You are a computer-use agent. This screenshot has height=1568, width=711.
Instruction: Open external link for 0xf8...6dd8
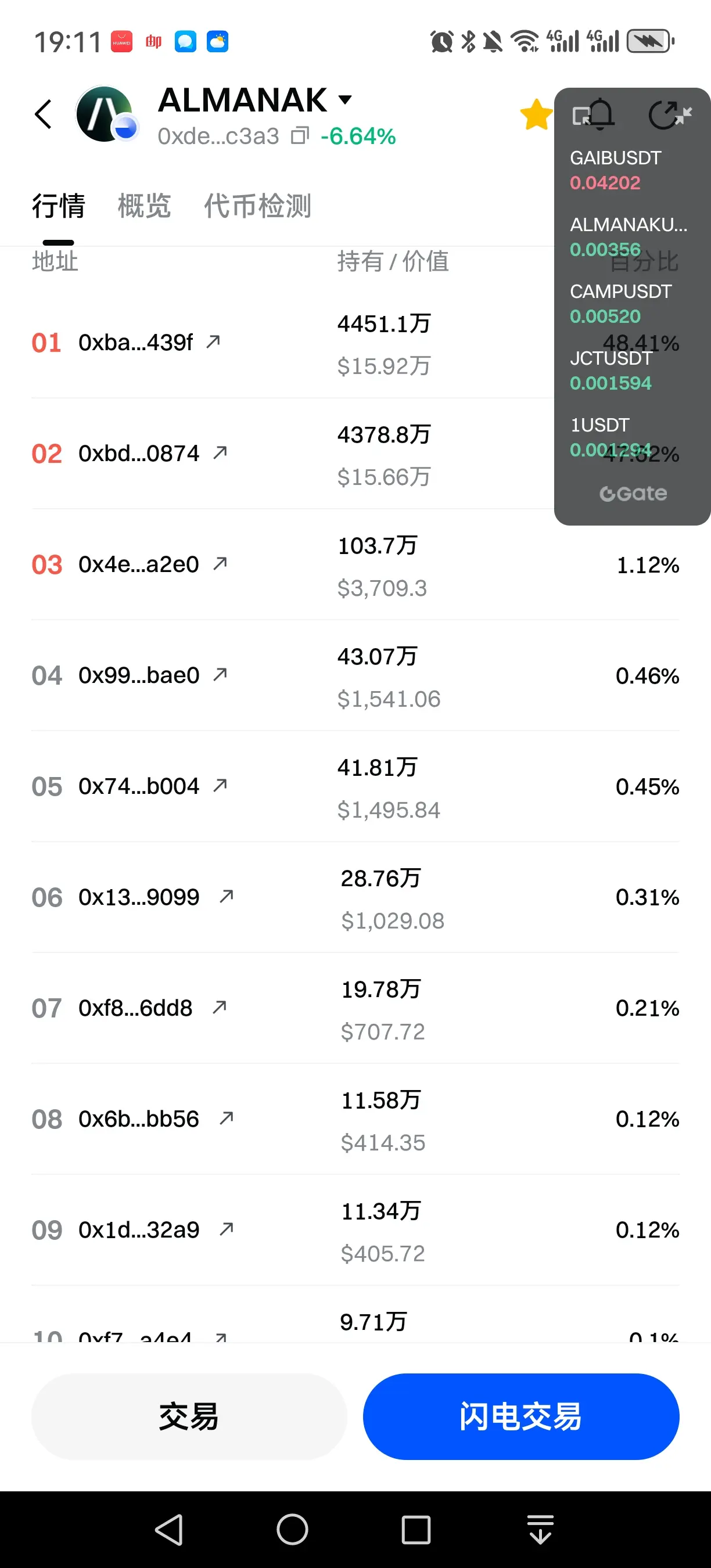[x=219, y=1008]
